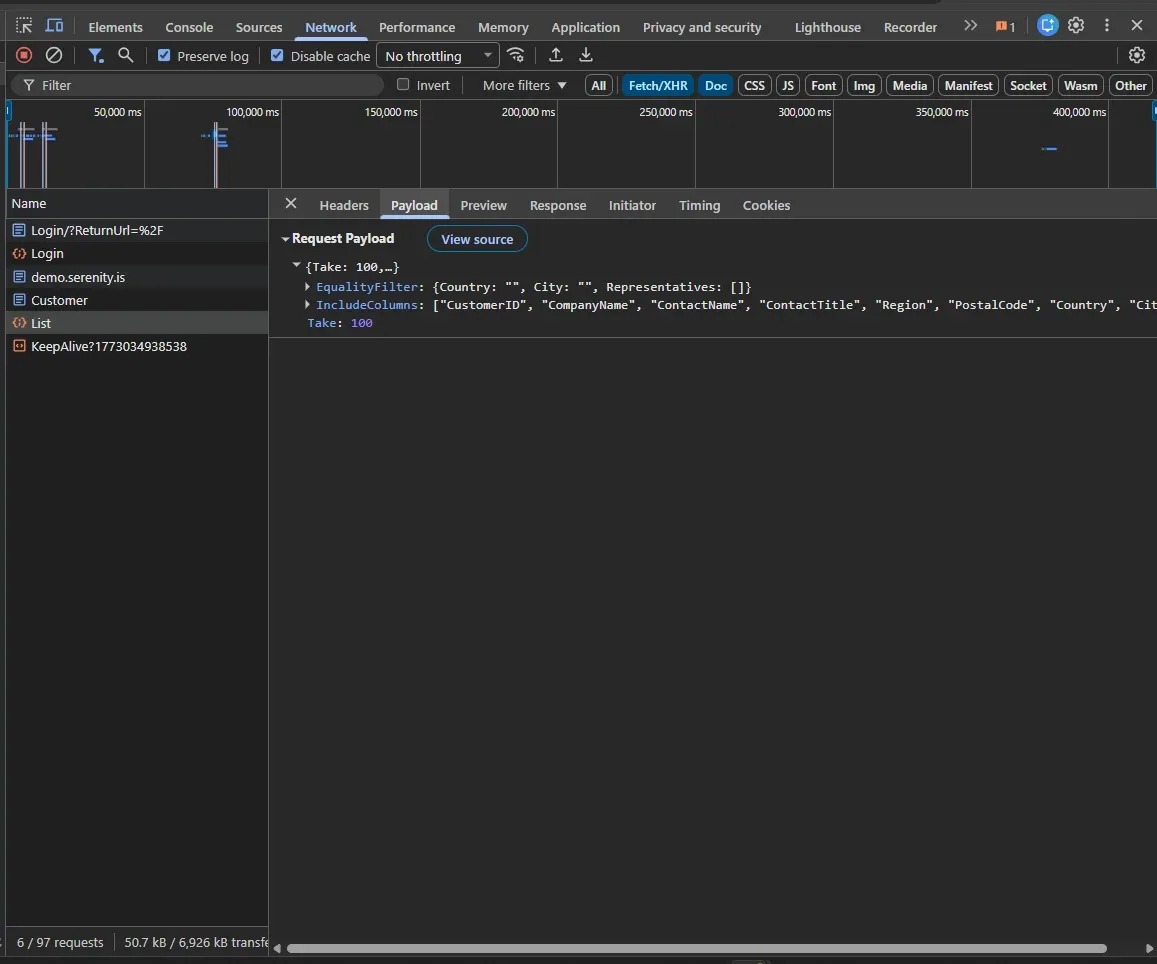Switch to the Response tab

click(x=557, y=205)
